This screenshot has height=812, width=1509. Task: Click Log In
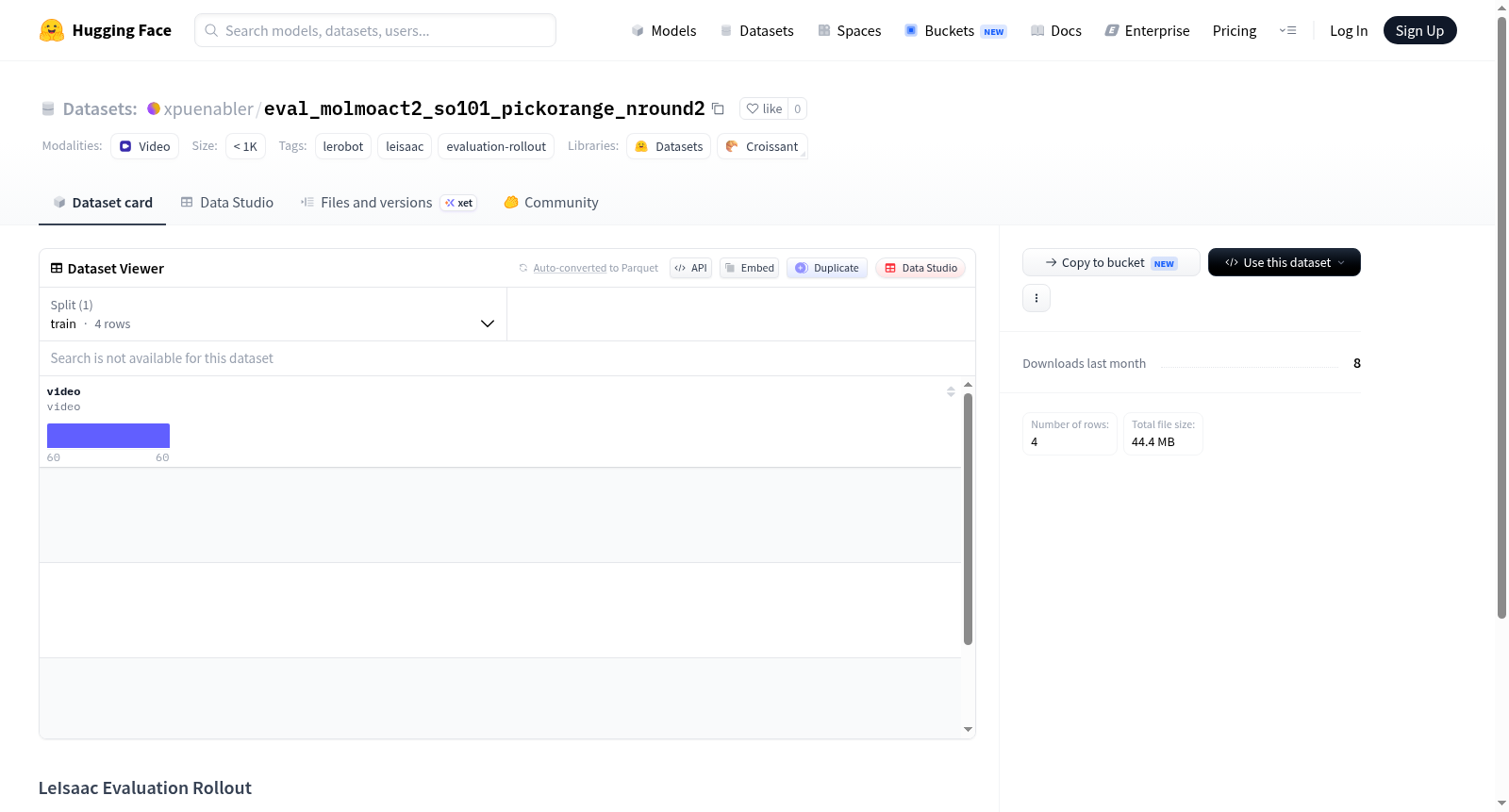[x=1349, y=30]
